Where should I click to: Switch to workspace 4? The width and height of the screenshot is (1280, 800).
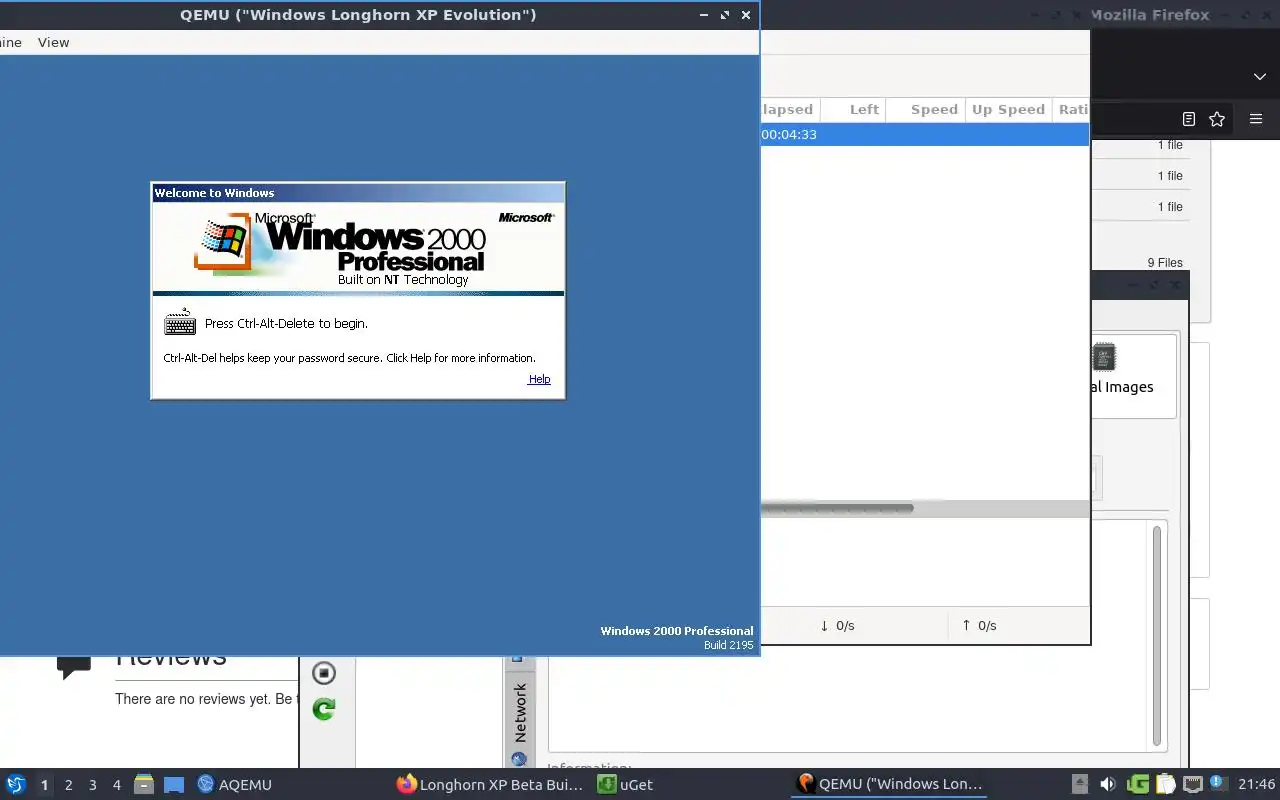116,785
